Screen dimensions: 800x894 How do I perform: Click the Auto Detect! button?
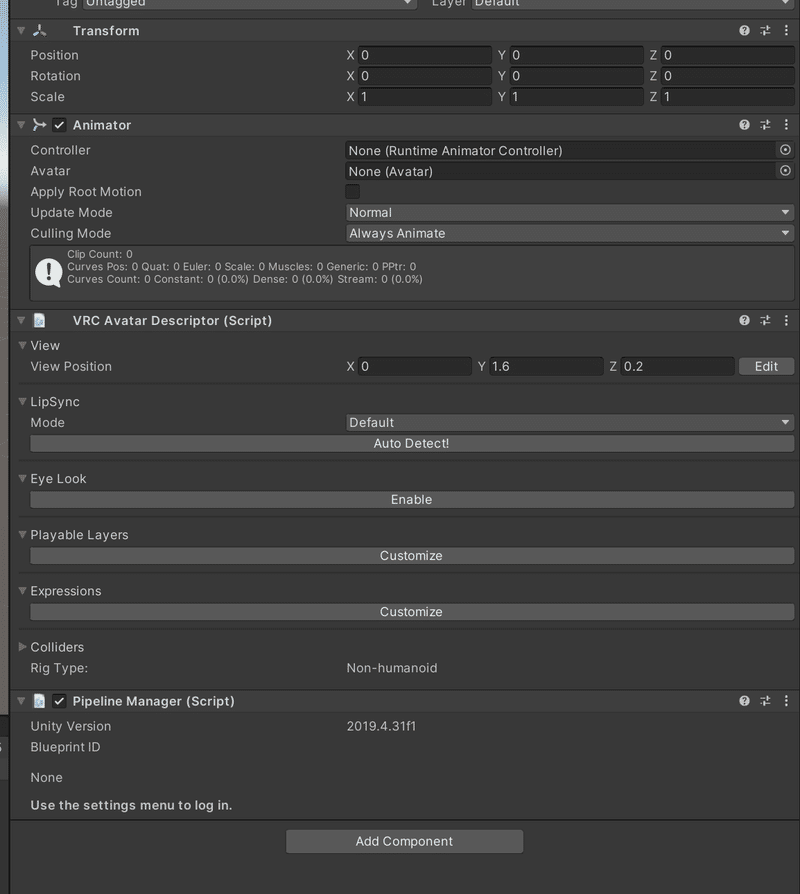[412, 444]
